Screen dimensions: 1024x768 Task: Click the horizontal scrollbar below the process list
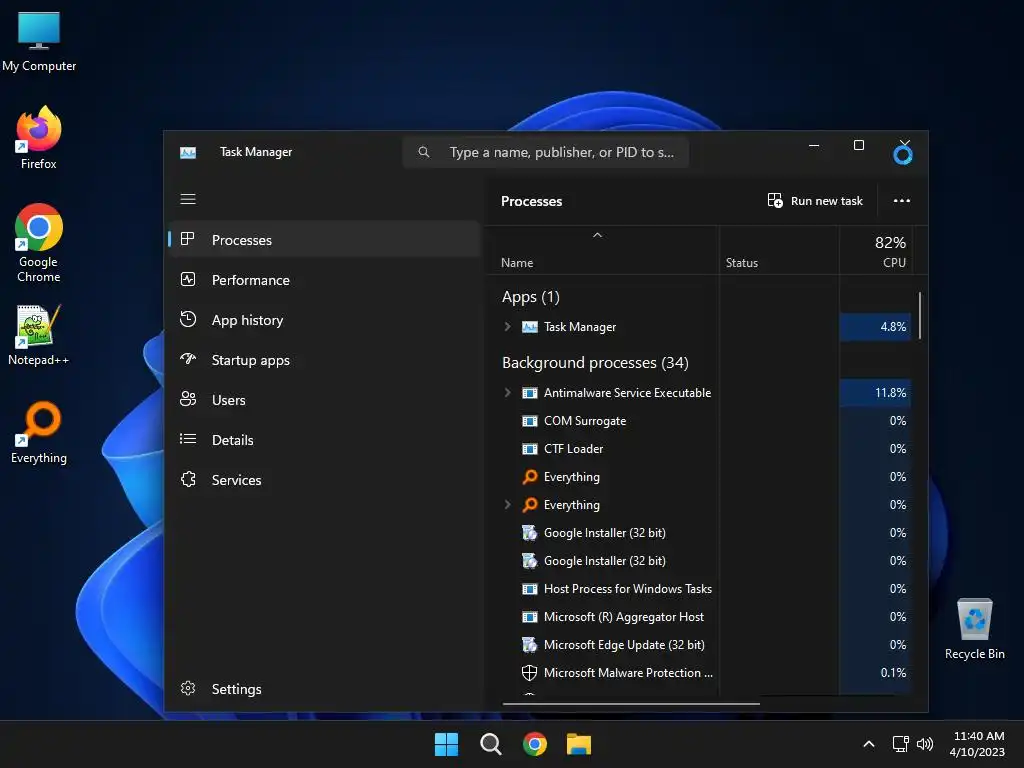click(631, 704)
